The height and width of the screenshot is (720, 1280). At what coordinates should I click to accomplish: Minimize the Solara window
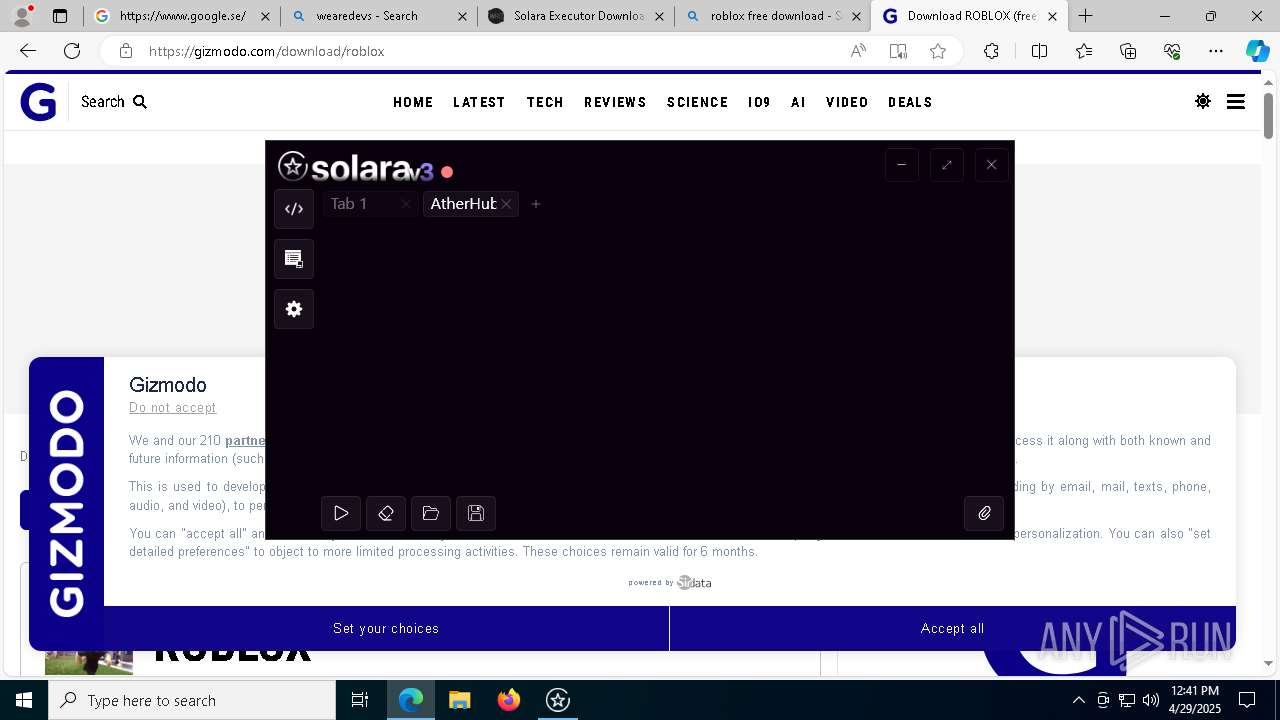(x=902, y=165)
